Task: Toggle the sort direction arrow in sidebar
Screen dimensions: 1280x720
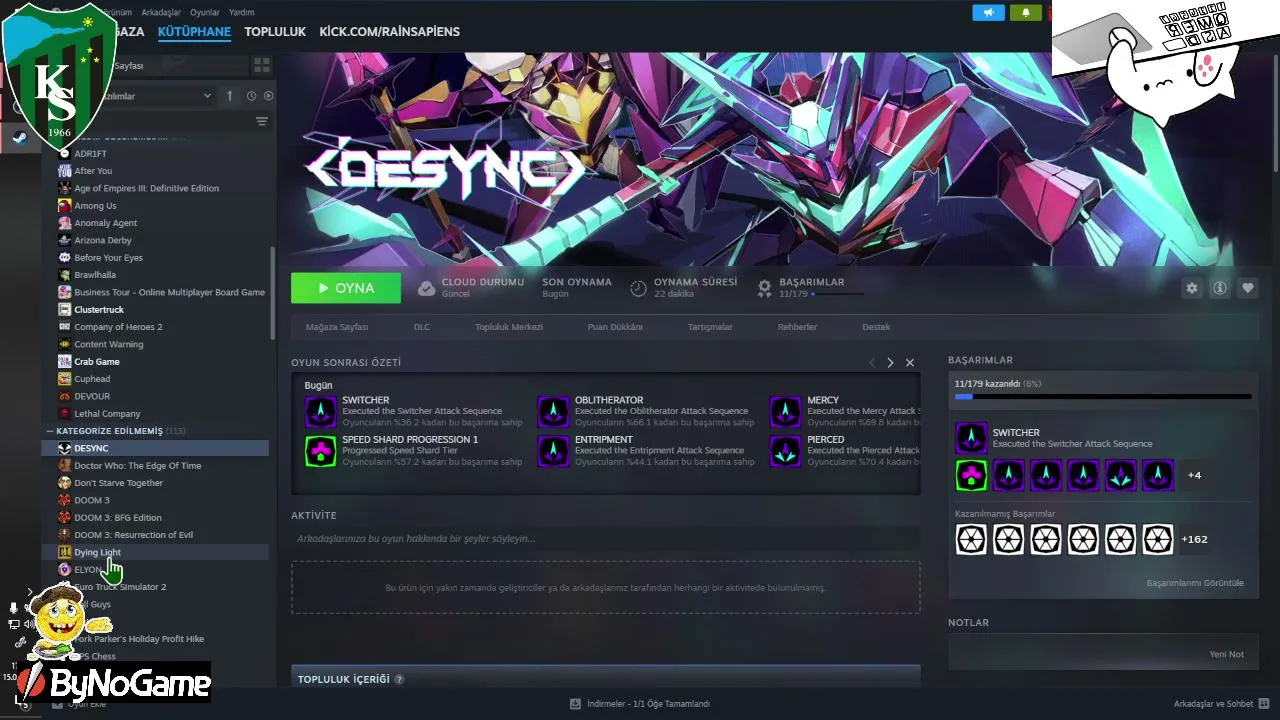Action: click(x=229, y=96)
